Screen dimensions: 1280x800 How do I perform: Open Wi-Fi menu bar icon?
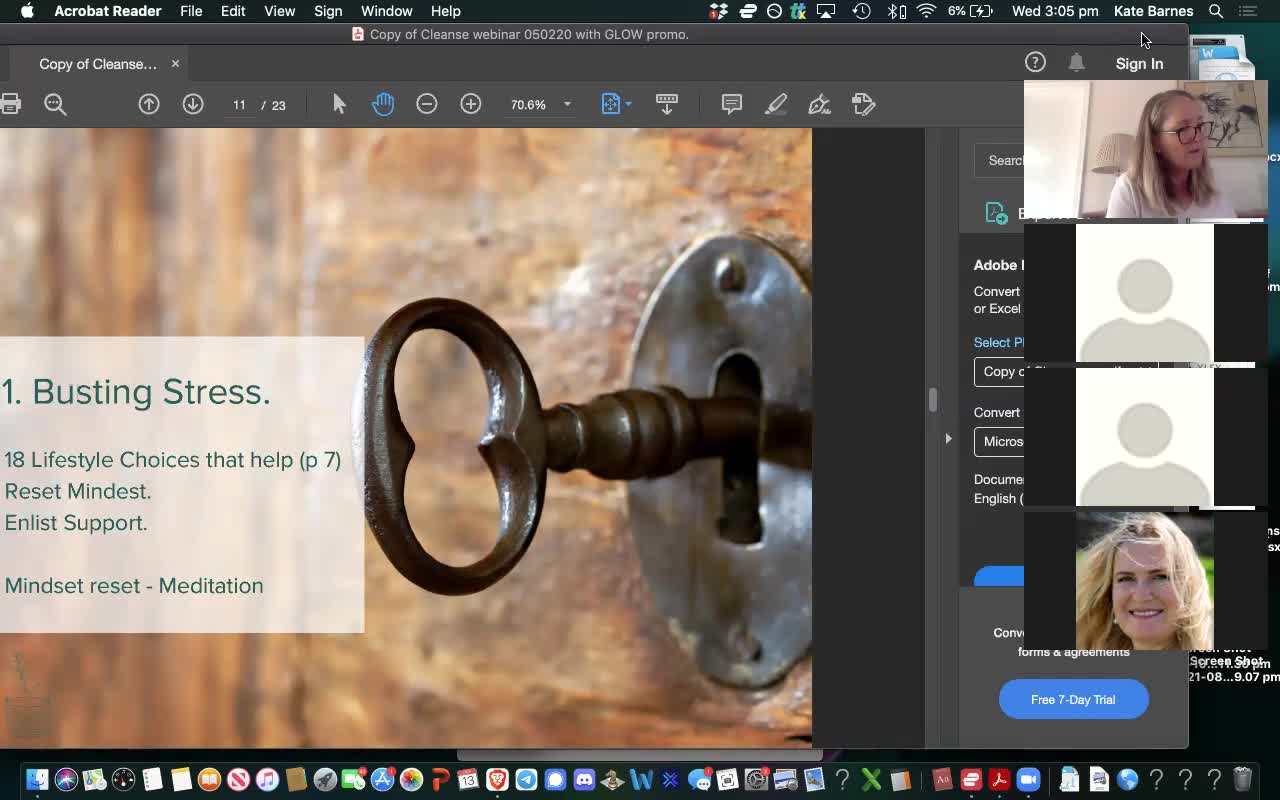coord(927,11)
